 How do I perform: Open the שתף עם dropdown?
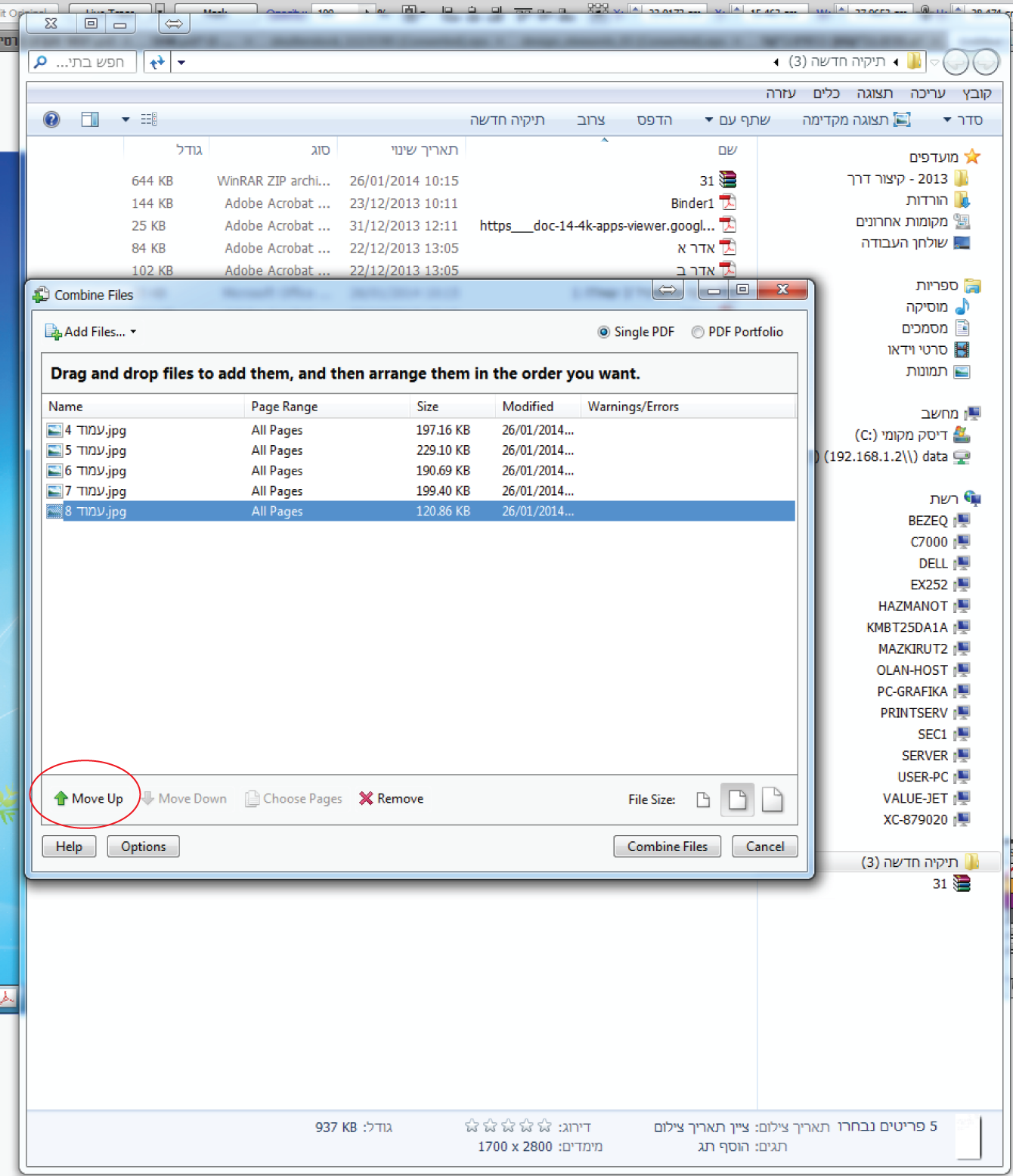pos(737,119)
